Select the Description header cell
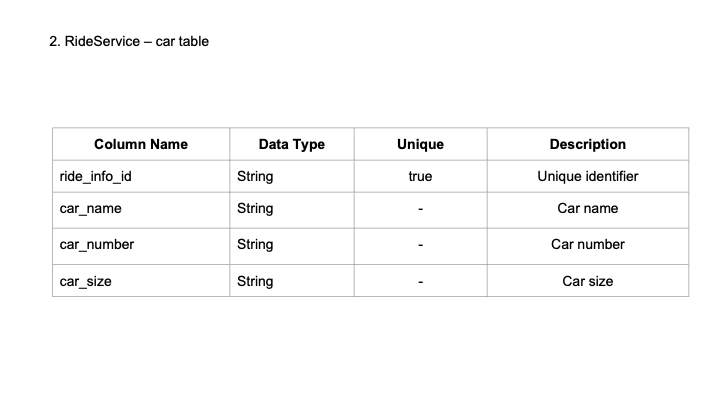The width and height of the screenshot is (720, 405). click(x=588, y=144)
